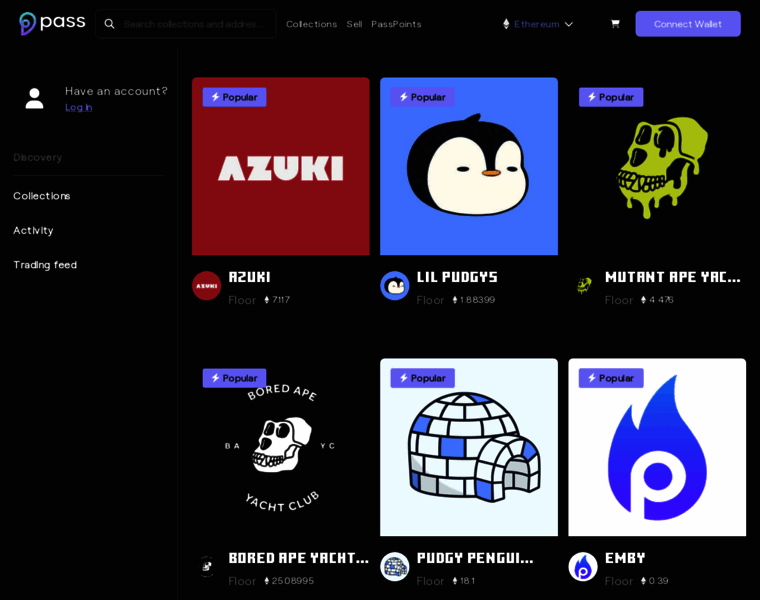Open the Sell nav item
The width and height of the screenshot is (760, 600).
(x=354, y=24)
